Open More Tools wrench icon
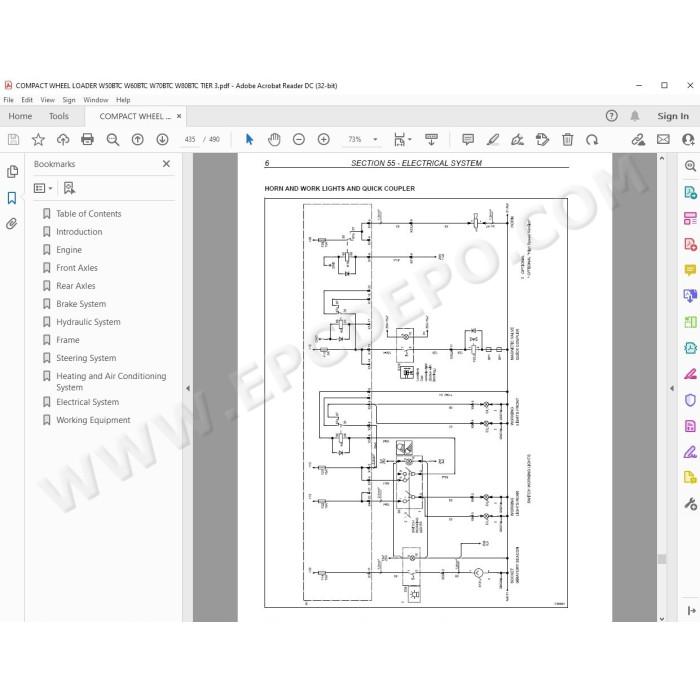This screenshot has width=700, height=700. (690, 504)
